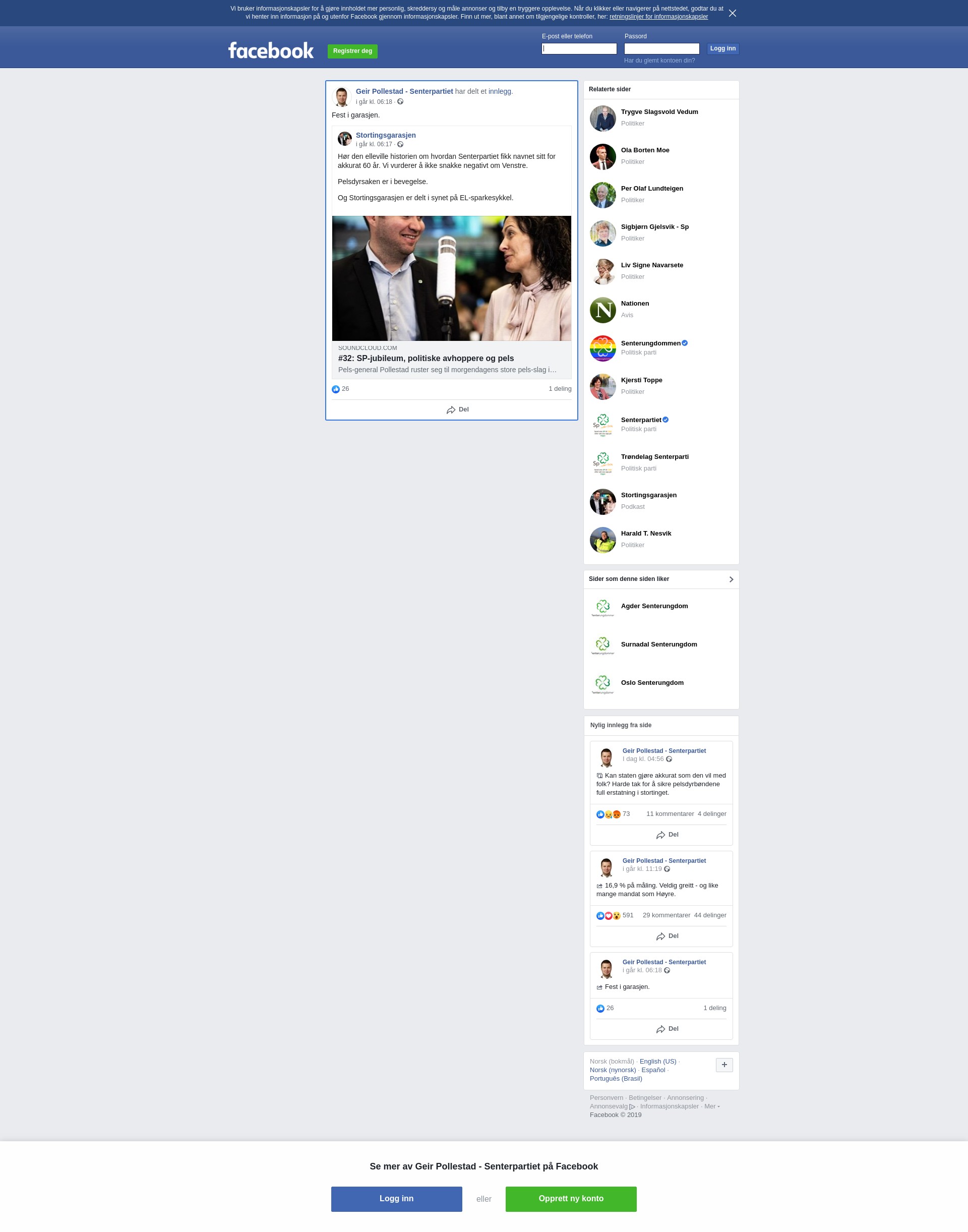This screenshot has width=968, height=1232.
Task: Click the Del share button on main post
Action: (x=457, y=409)
